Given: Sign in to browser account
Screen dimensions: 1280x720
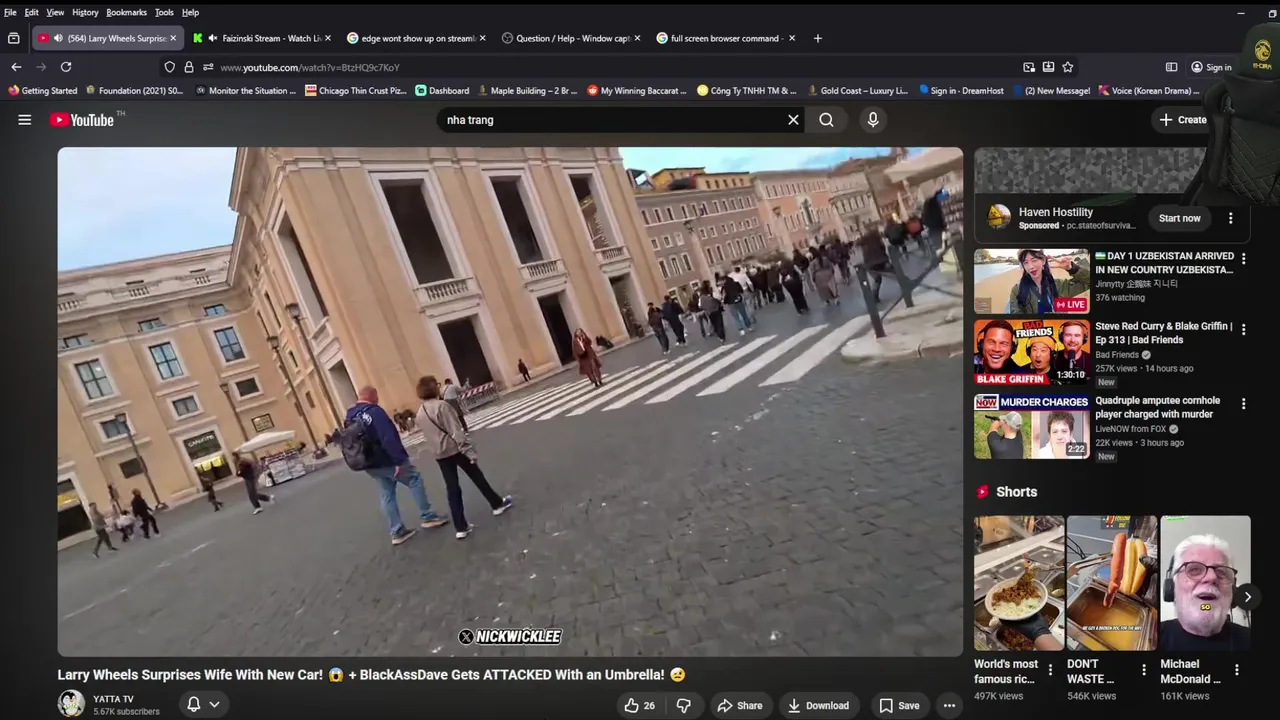Looking at the screenshot, I should tap(1211, 67).
